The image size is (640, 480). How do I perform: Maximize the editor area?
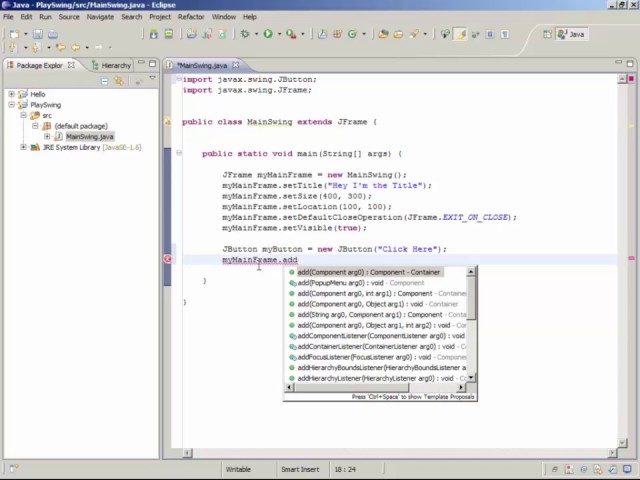coord(630,64)
